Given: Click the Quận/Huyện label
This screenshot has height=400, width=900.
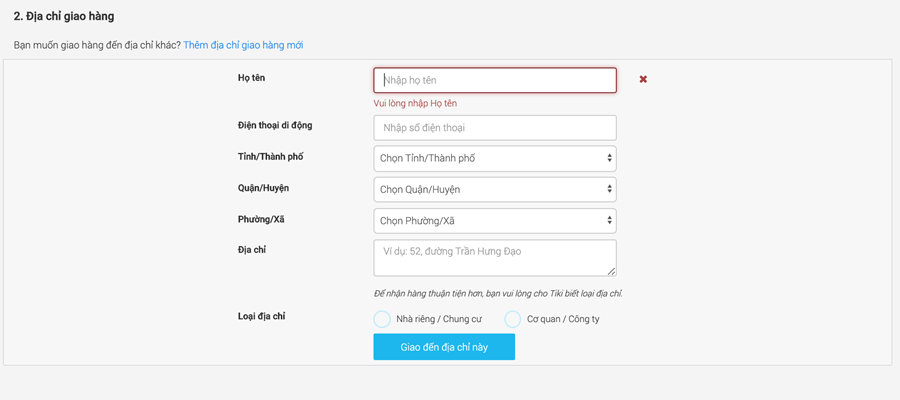Looking at the screenshot, I should coord(263,188).
